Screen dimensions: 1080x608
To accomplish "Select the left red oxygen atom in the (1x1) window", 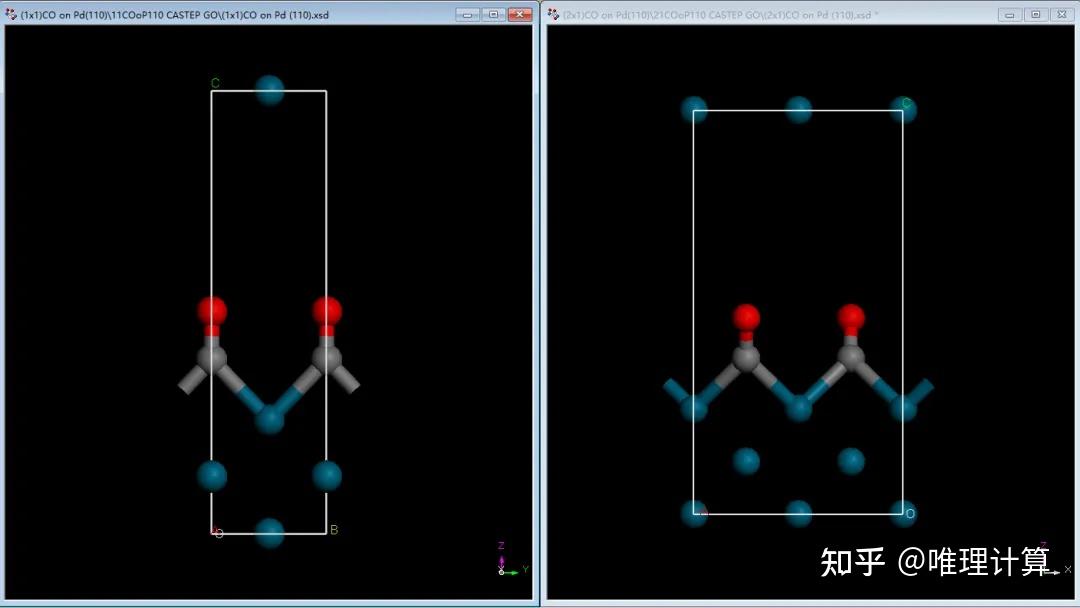I will (212, 312).
